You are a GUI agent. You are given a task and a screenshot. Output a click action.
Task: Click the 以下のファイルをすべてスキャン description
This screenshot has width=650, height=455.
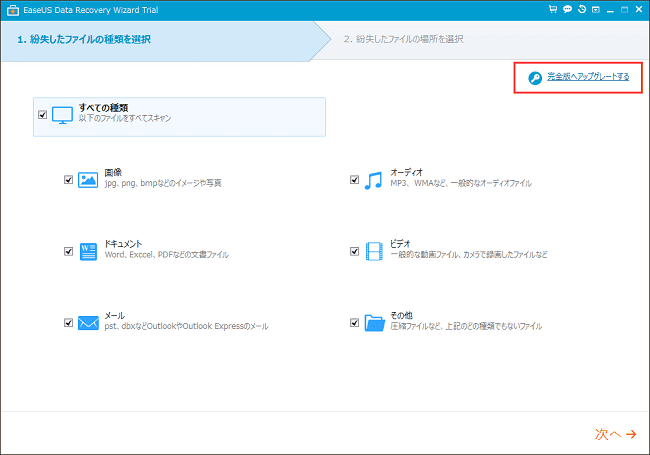pos(125,119)
